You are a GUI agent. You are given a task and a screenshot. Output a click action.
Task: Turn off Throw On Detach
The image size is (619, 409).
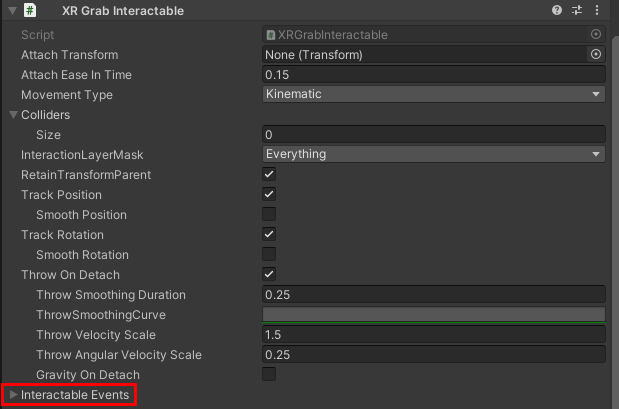(269, 274)
